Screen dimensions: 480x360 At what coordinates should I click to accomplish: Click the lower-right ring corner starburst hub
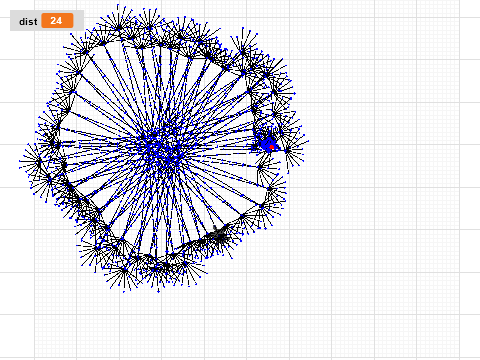[262, 207]
